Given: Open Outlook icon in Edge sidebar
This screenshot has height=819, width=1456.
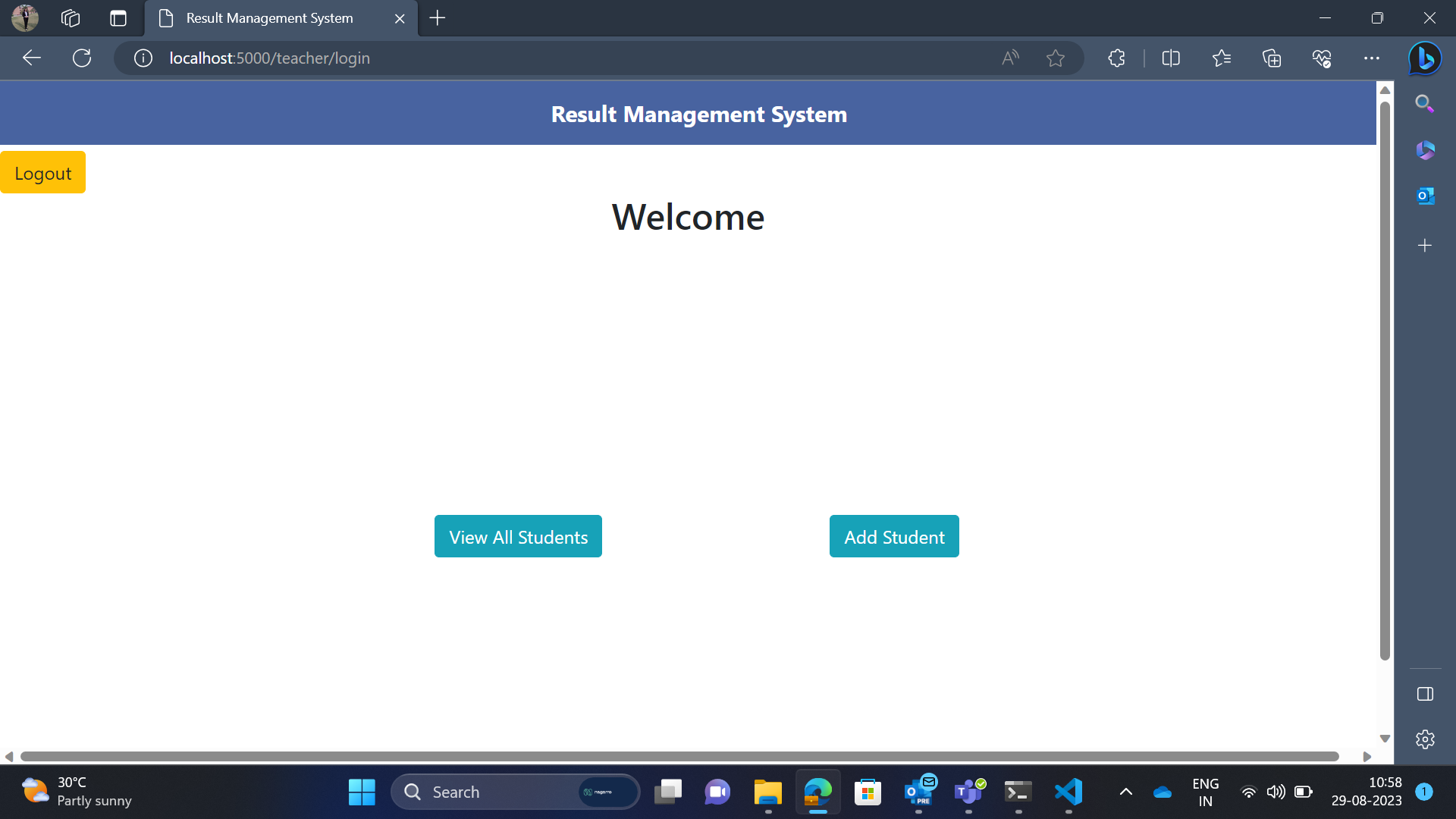Looking at the screenshot, I should [1425, 196].
